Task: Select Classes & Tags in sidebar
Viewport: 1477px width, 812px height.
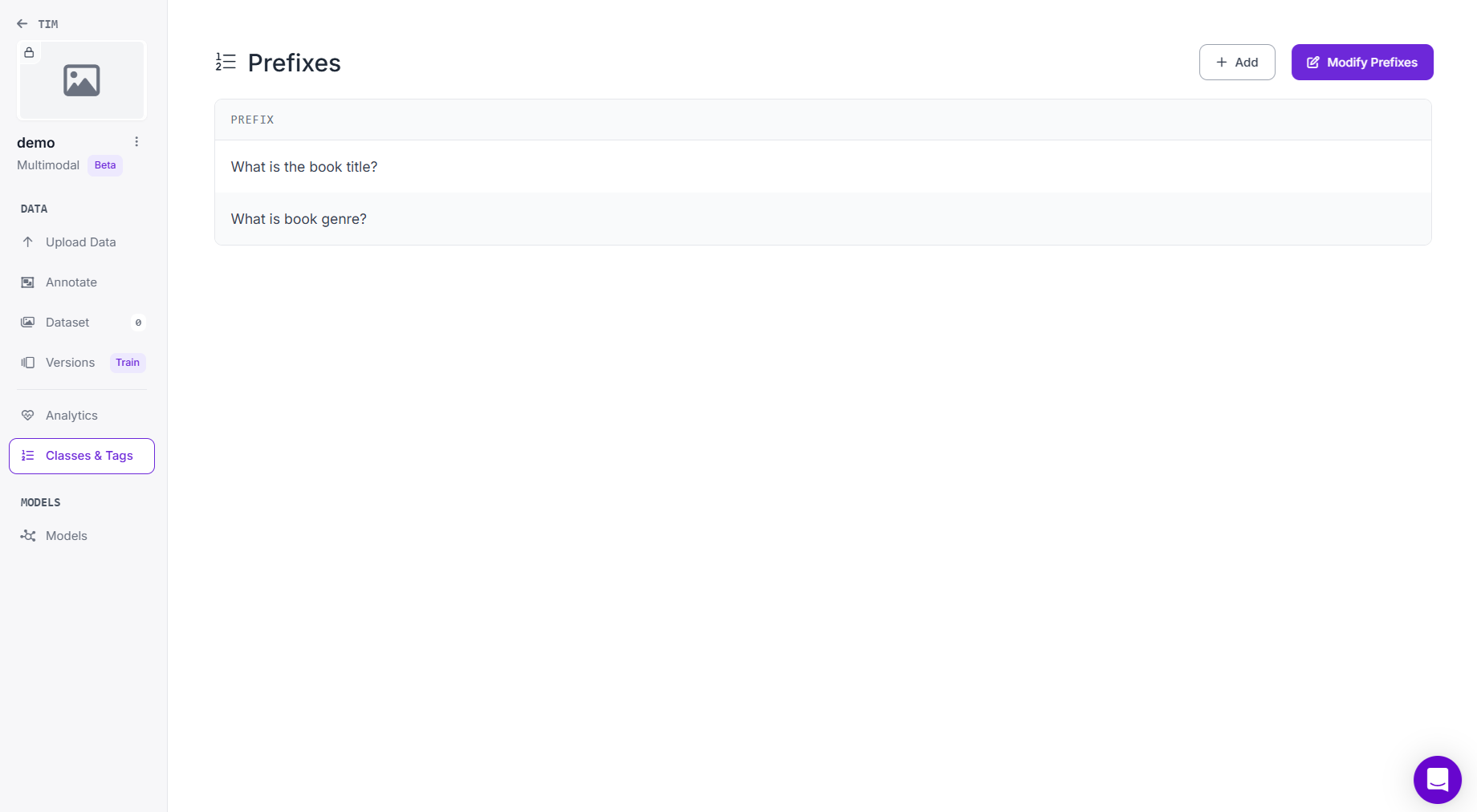Action: tap(82, 456)
